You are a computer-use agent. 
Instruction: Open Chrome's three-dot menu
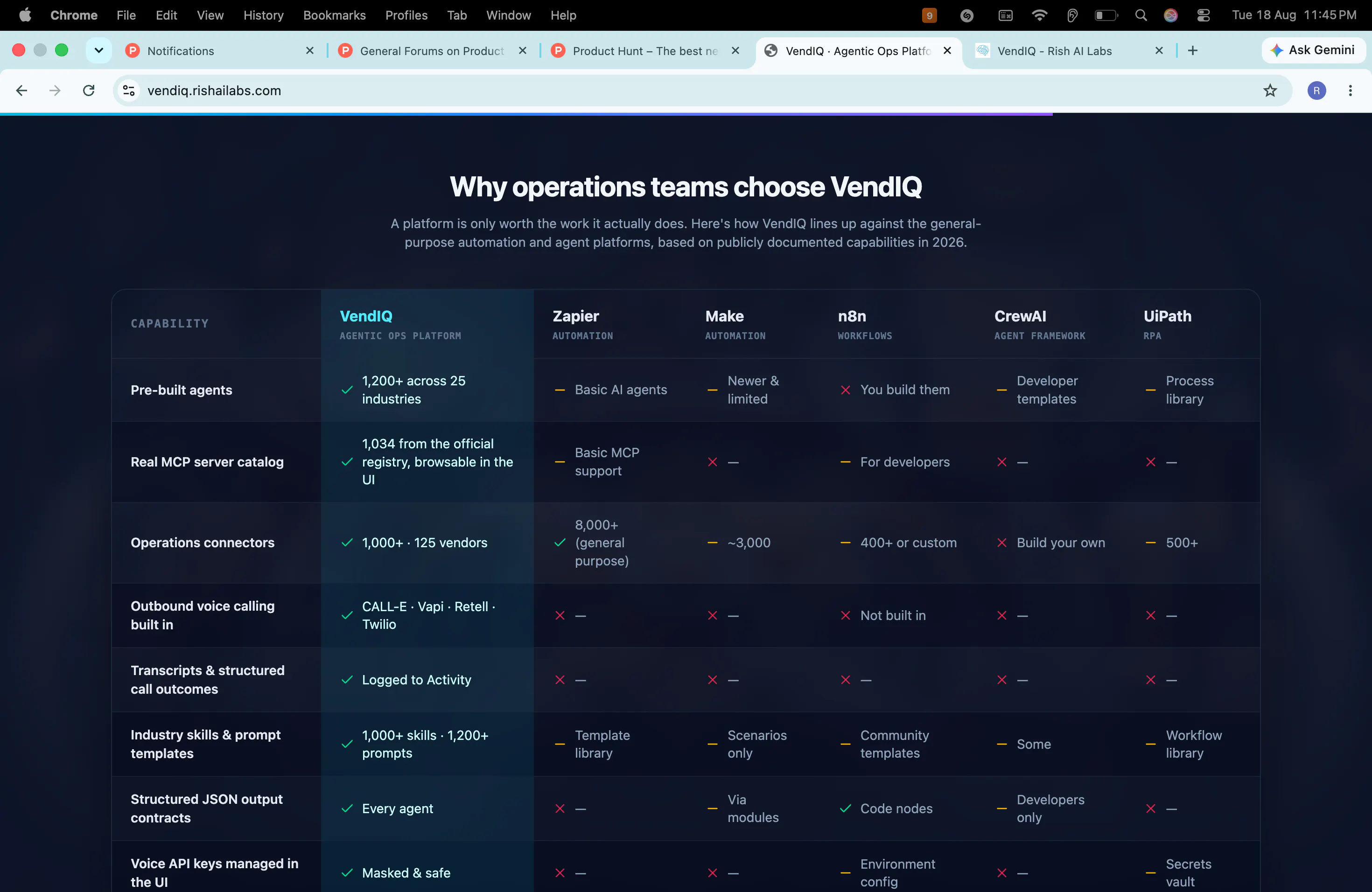click(1350, 91)
